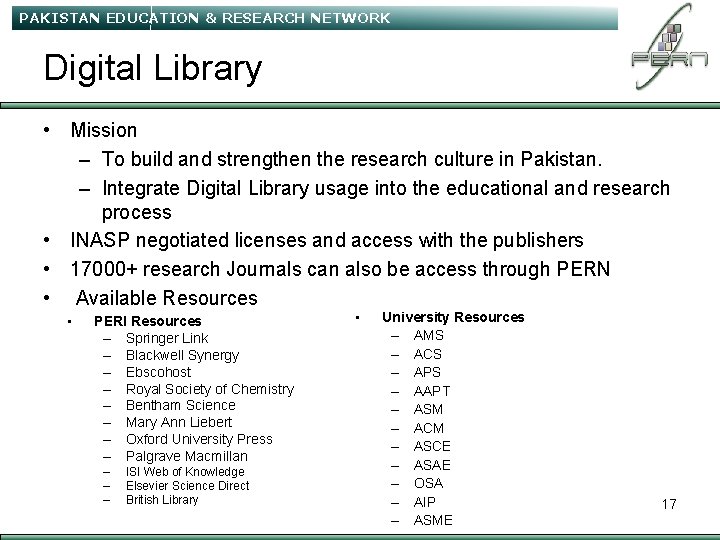Click the University Resources heading
This screenshot has height=540, width=720.
click(x=453, y=317)
